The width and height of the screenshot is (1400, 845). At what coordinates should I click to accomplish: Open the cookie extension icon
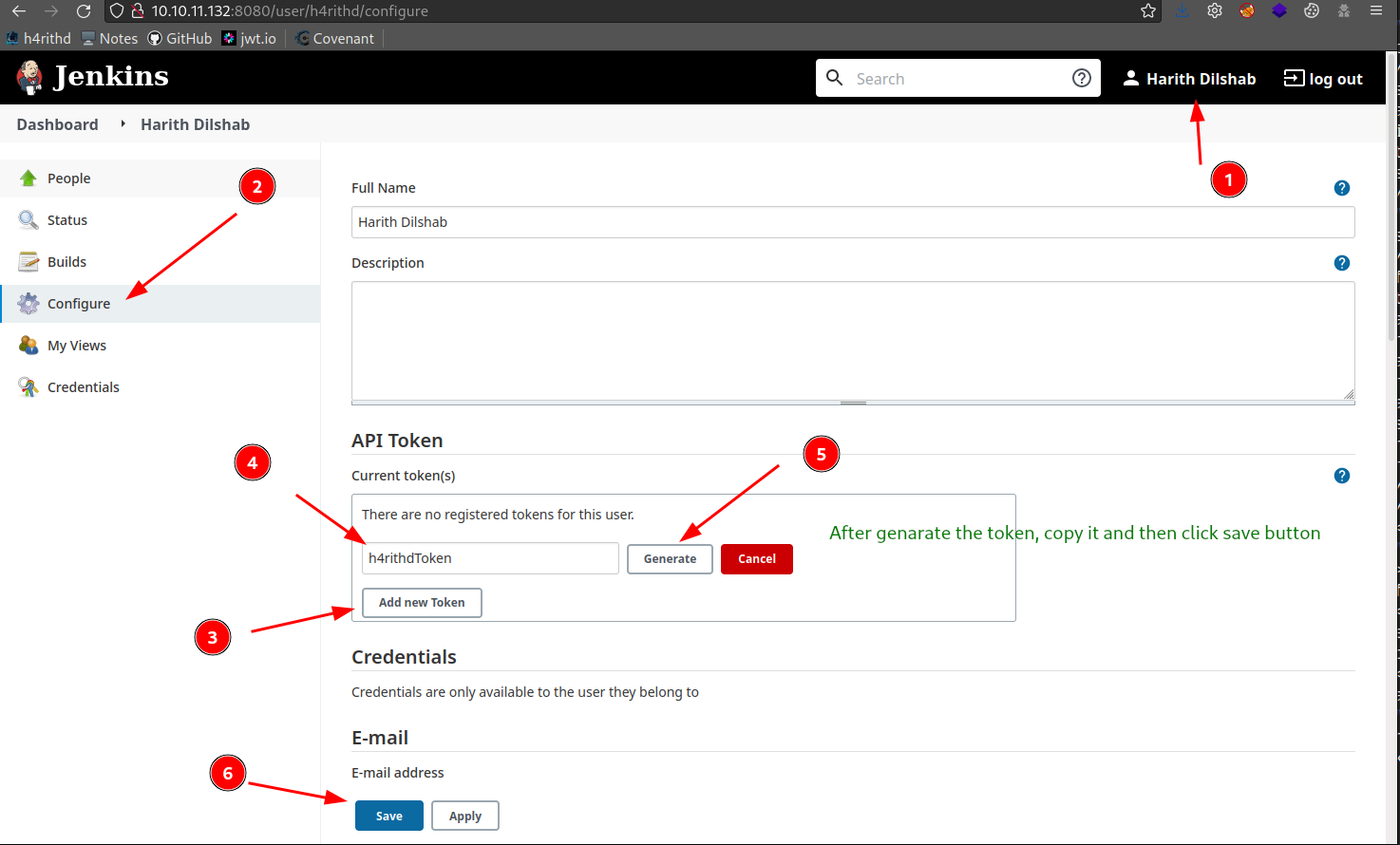(1312, 11)
